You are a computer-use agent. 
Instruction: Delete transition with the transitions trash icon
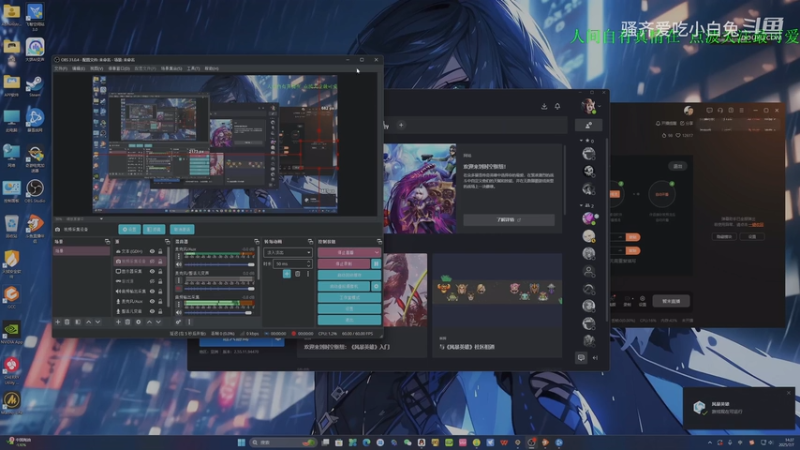click(x=298, y=274)
